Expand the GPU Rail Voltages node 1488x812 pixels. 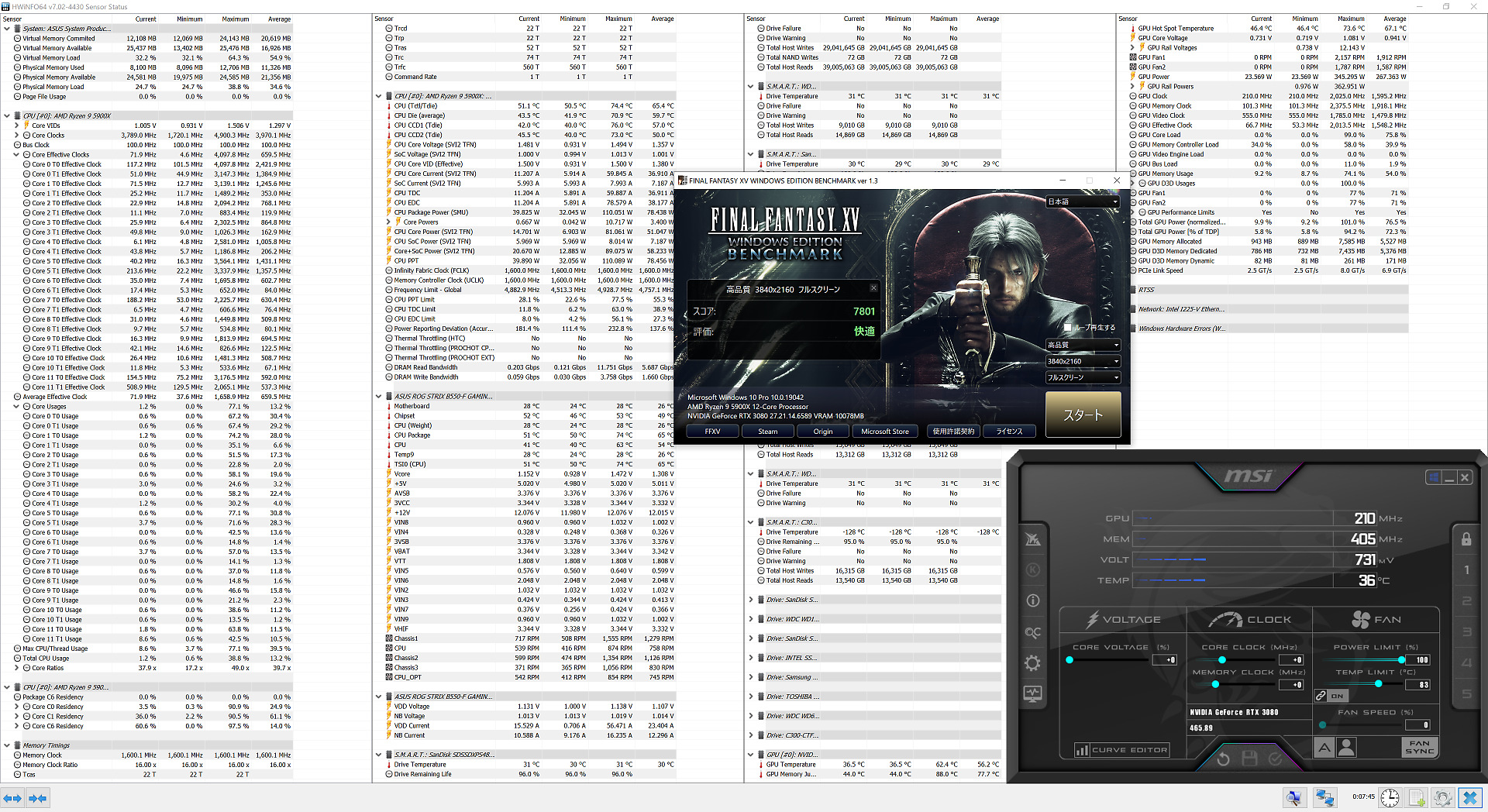pos(1132,48)
